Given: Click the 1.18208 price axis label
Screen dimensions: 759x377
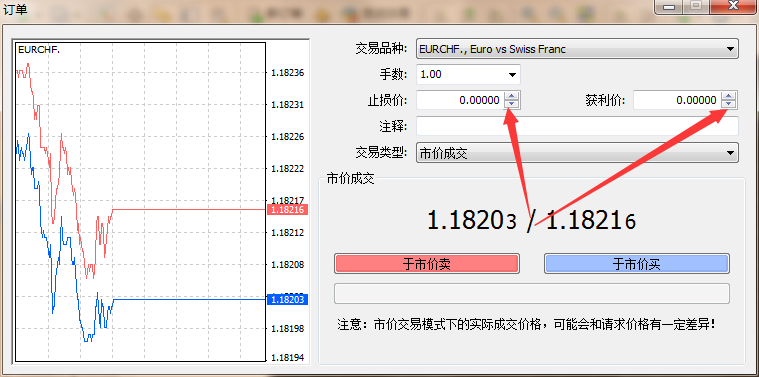Looking at the screenshot, I should click(x=288, y=265).
